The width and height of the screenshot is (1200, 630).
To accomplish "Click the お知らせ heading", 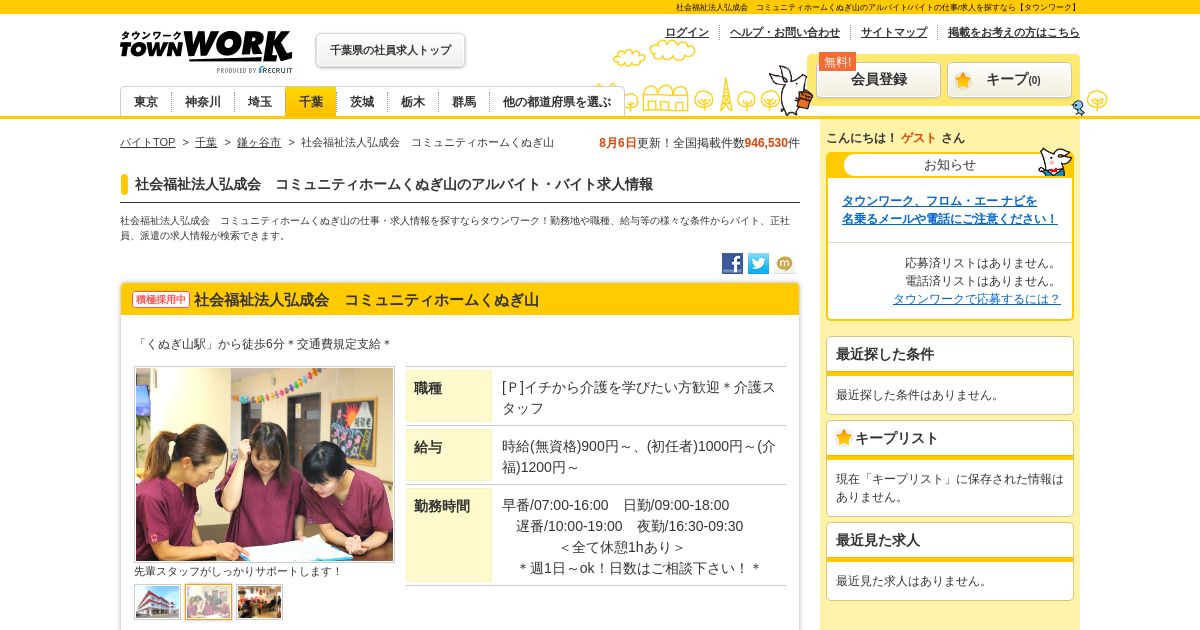I will click(950, 165).
